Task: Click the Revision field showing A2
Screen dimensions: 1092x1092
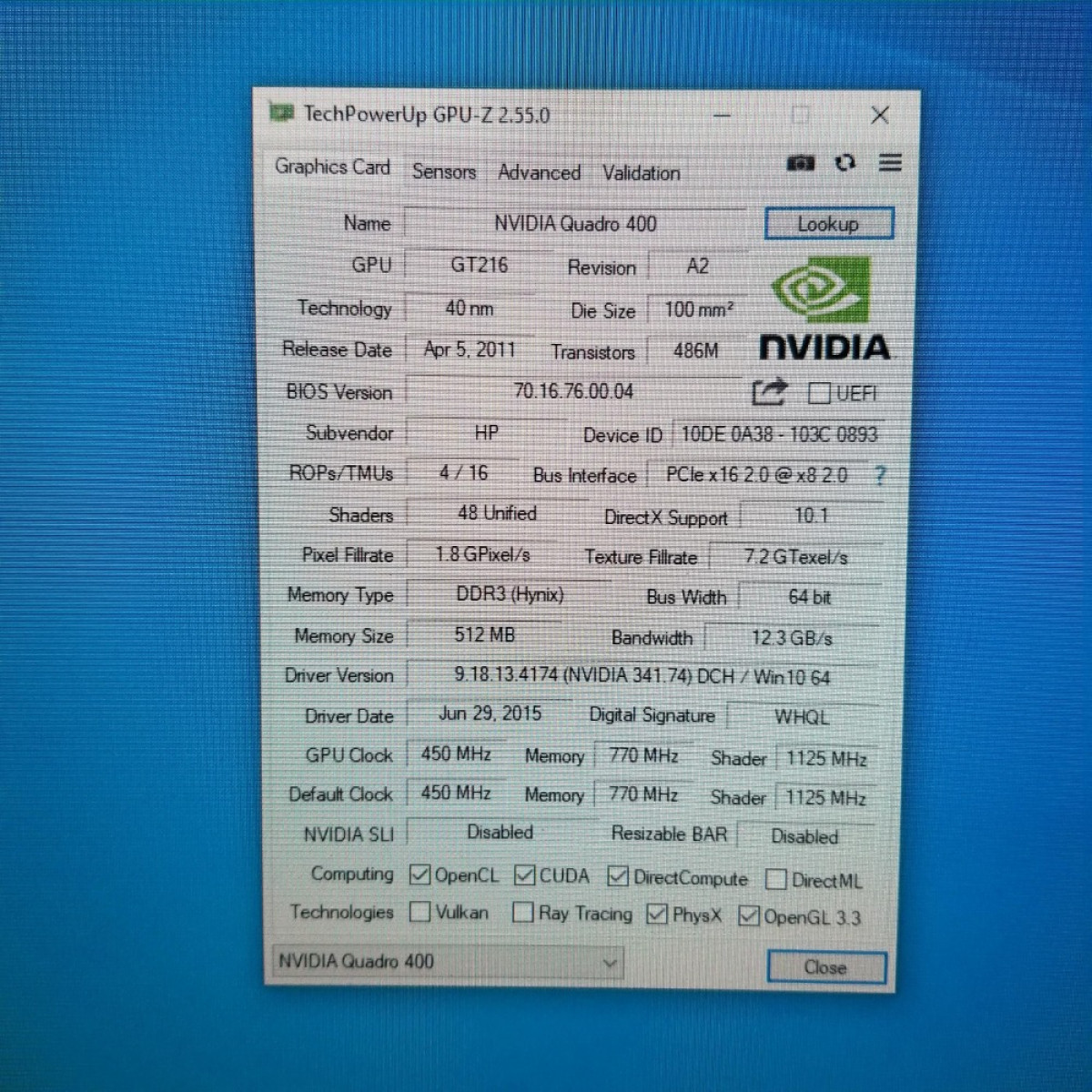Action: (697, 266)
